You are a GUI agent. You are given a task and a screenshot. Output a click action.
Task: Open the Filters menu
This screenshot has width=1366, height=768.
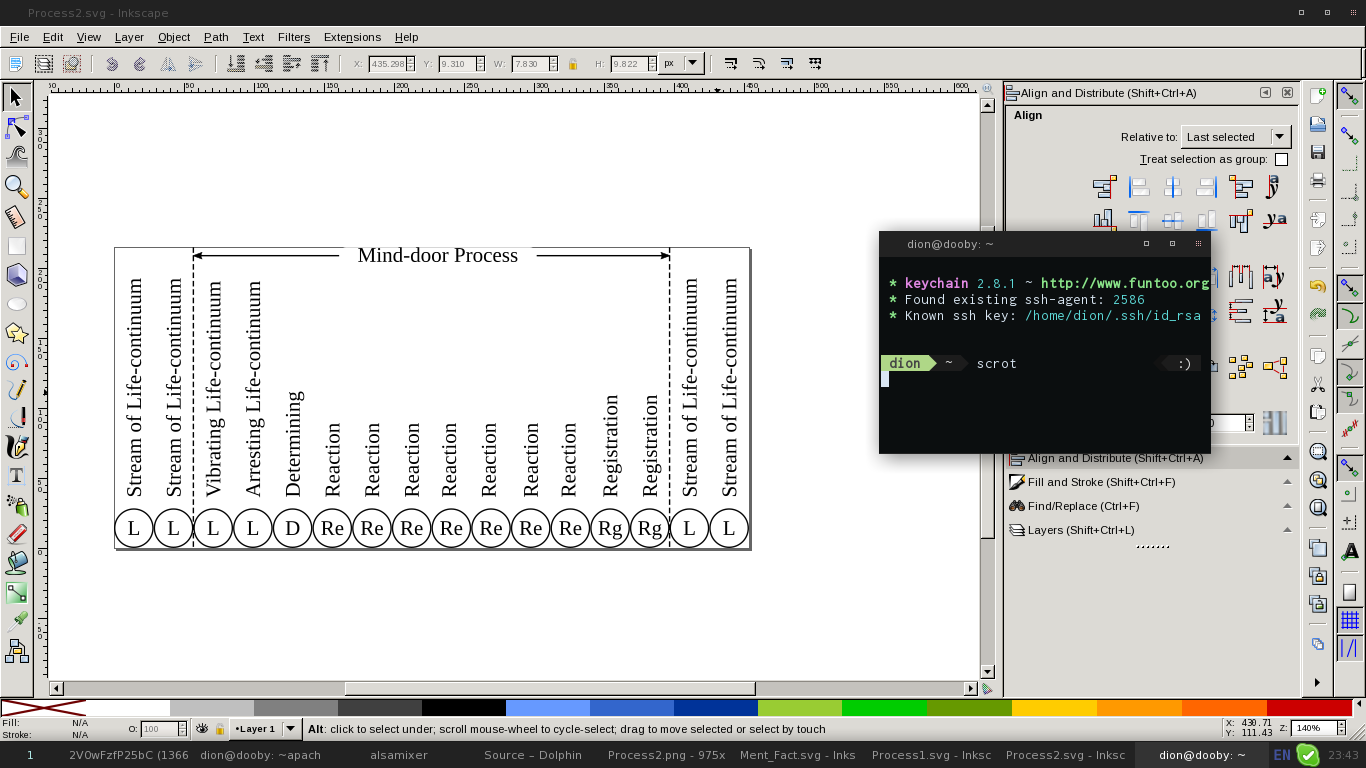(294, 37)
